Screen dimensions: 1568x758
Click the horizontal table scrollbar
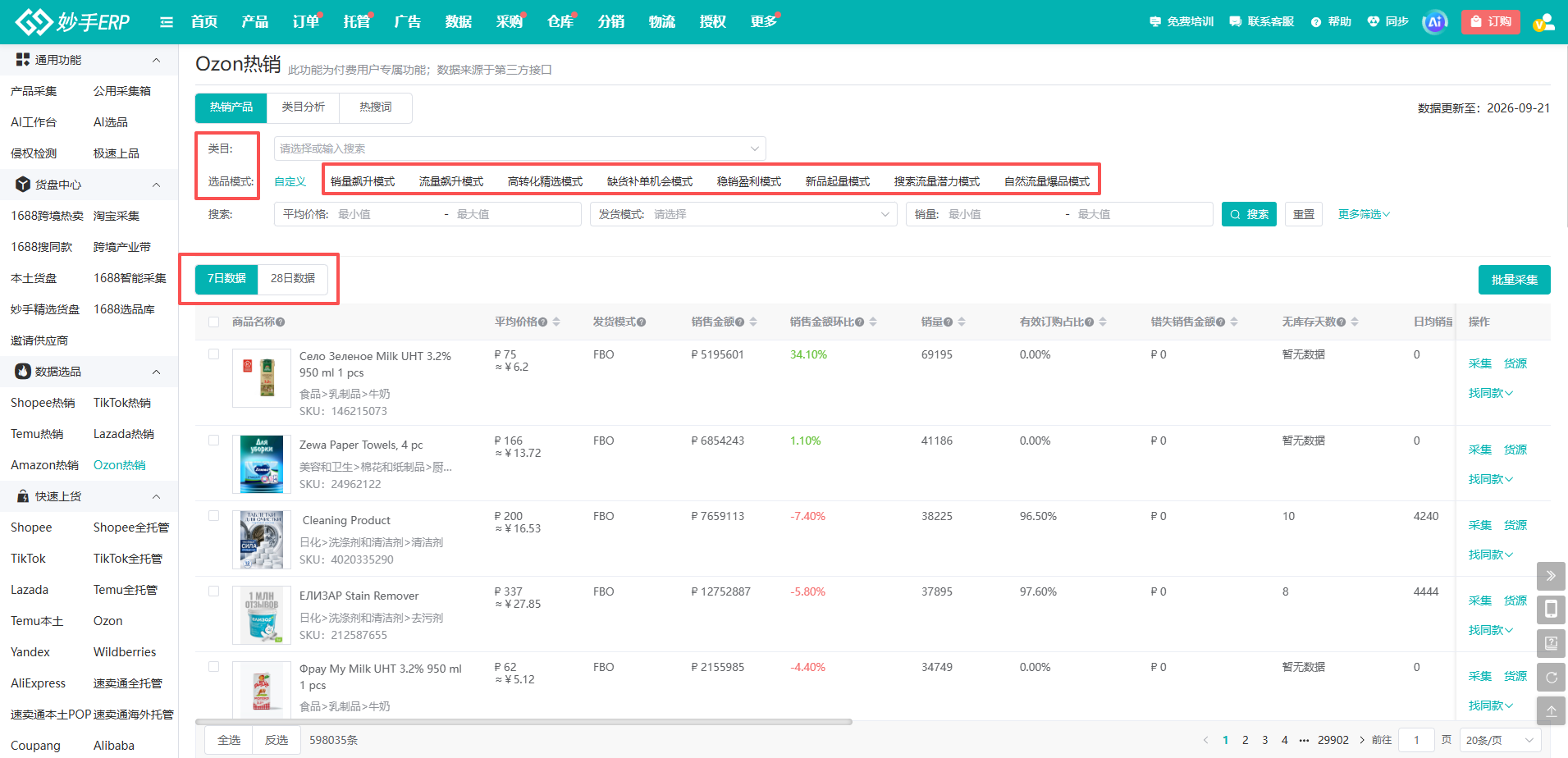[x=524, y=722]
